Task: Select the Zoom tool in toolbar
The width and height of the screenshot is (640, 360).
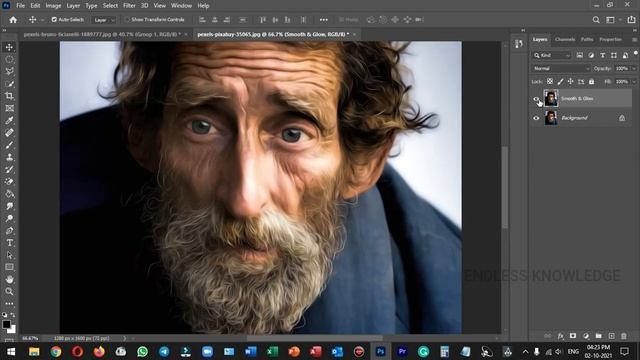Action: tap(9, 291)
